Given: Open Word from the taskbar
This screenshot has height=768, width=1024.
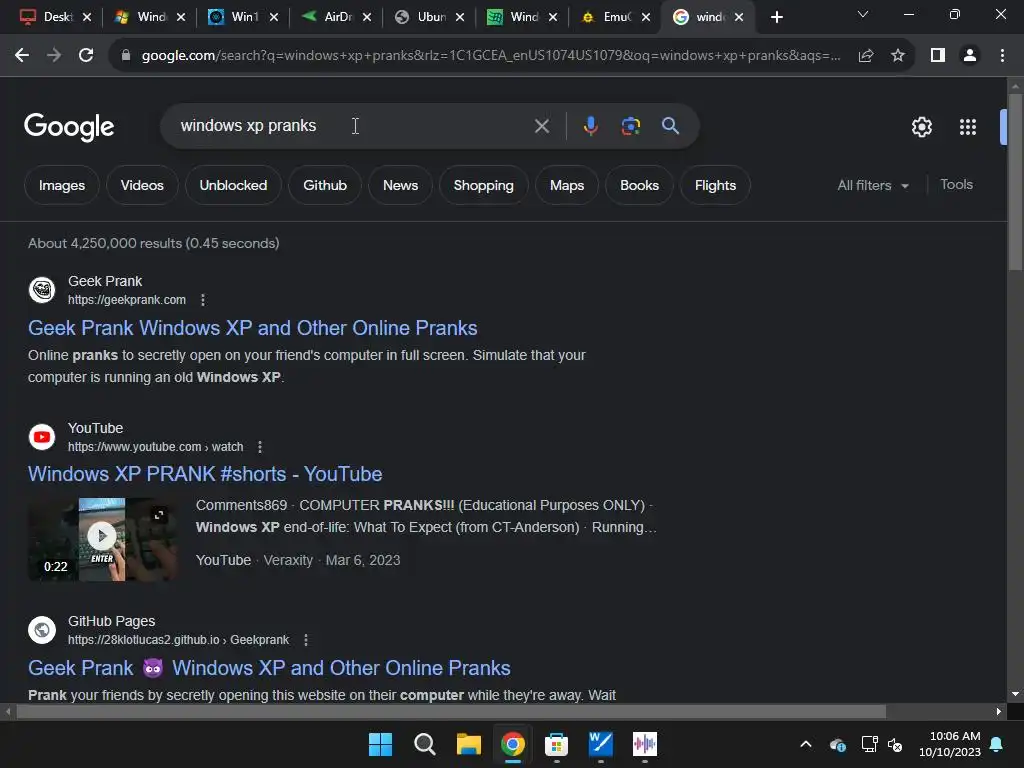Looking at the screenshot, I should click(x=601, y=744).
